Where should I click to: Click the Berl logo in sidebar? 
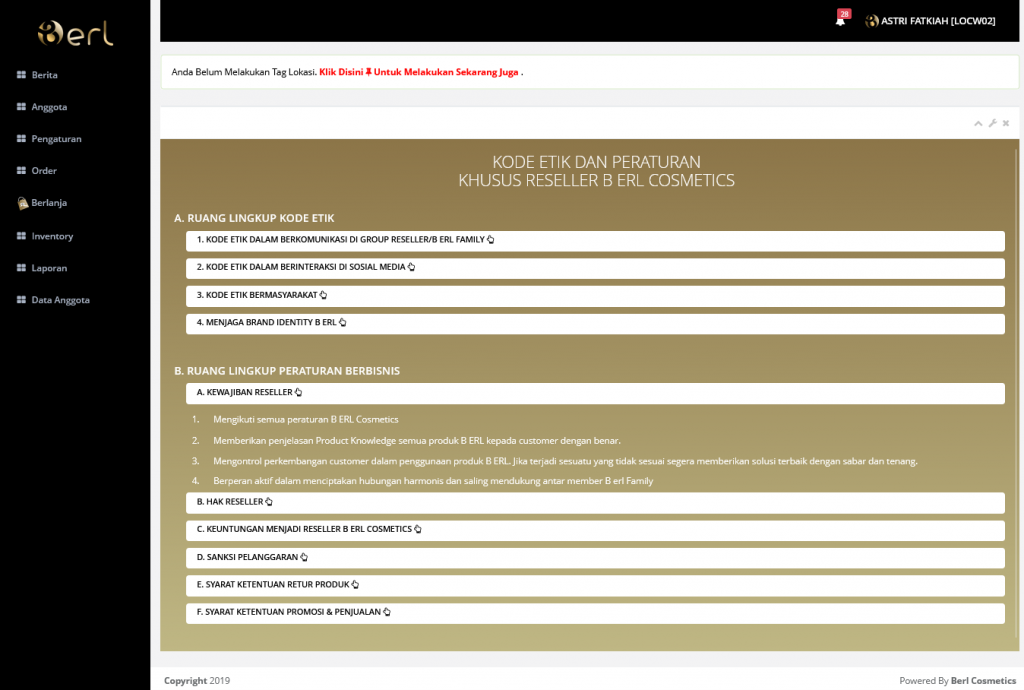[x=75, y=33]
